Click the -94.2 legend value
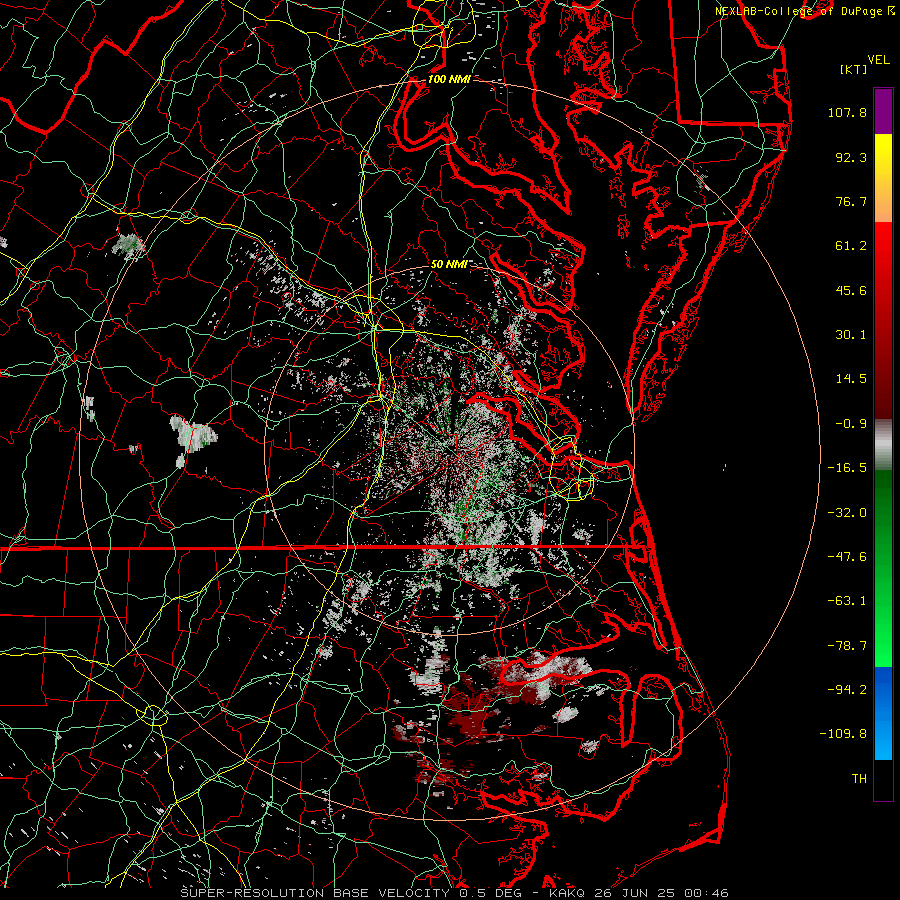The image size is (900, 900). pyautogui.click(x=847, y=690)
